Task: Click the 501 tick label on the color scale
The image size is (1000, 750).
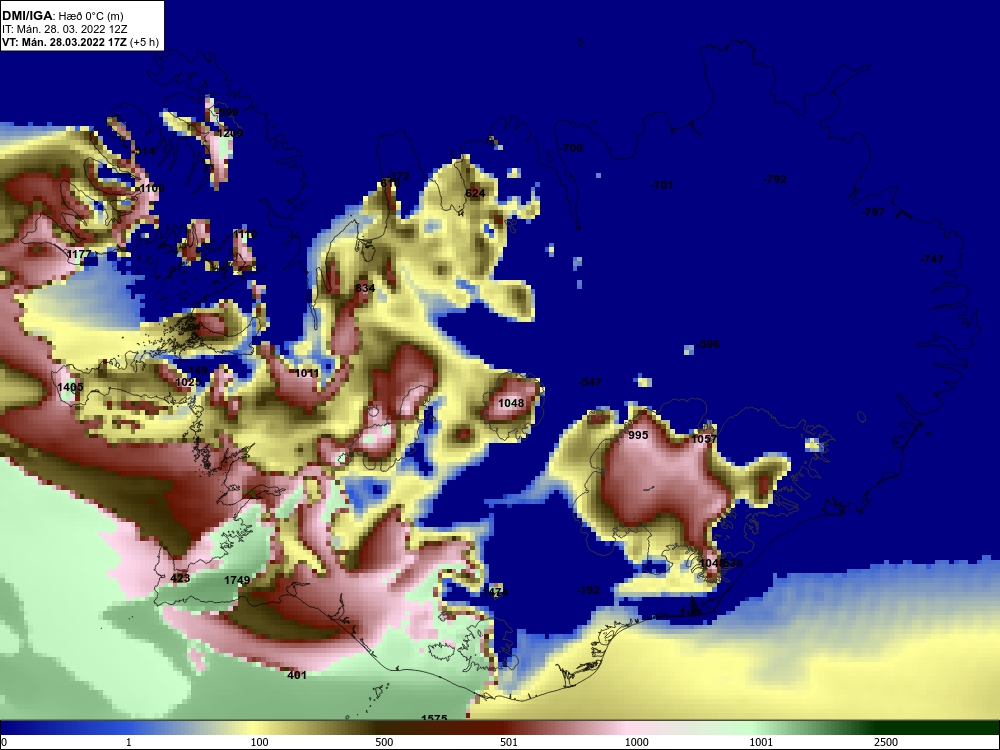Action: (x=509, y=742)
